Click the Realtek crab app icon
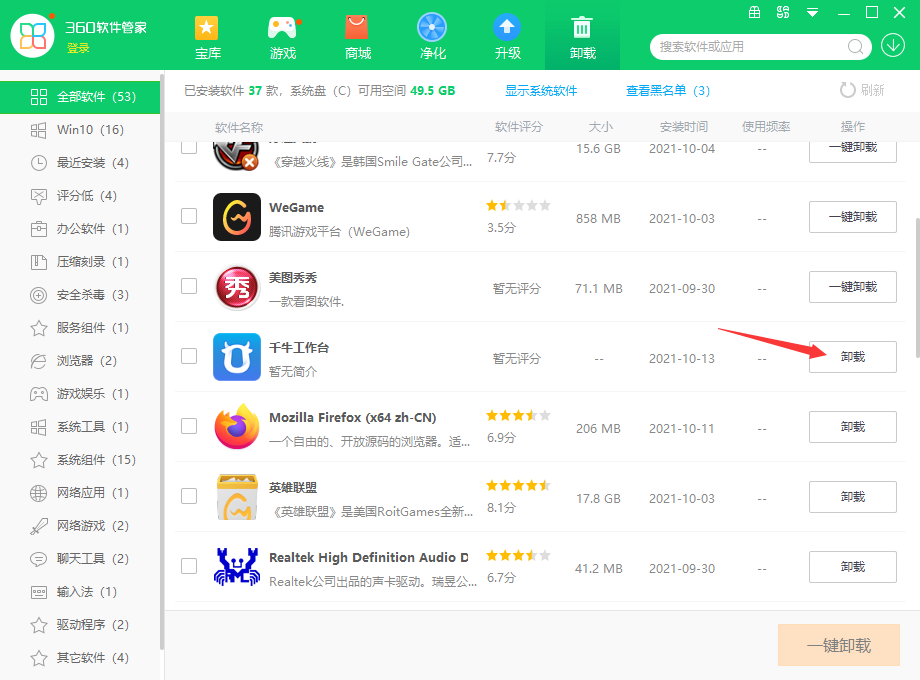Image resolution: width=920 pixels, height=680 pixels. pos(237,567)
